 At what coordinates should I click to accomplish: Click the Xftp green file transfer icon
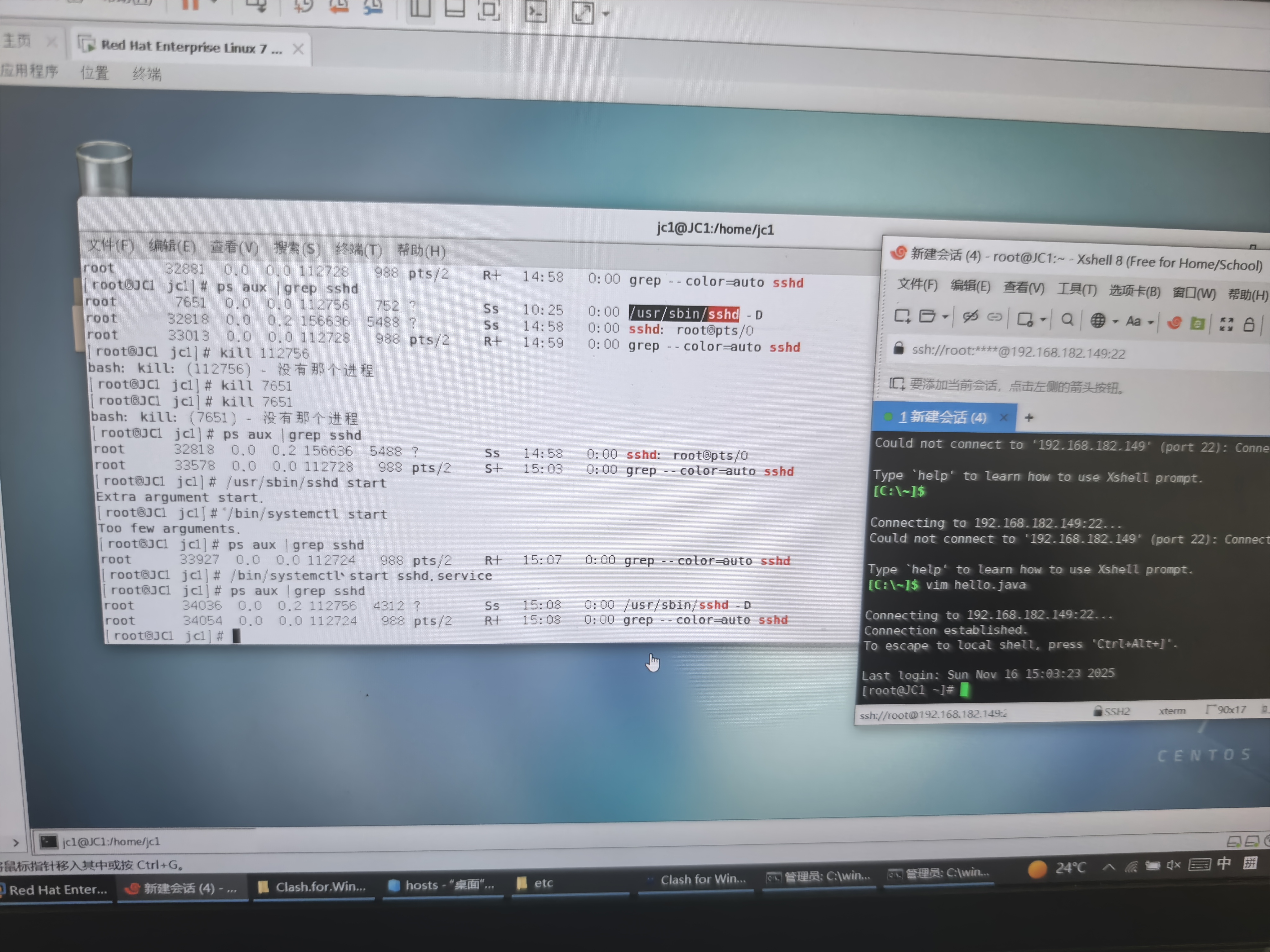coord(1198,323)
